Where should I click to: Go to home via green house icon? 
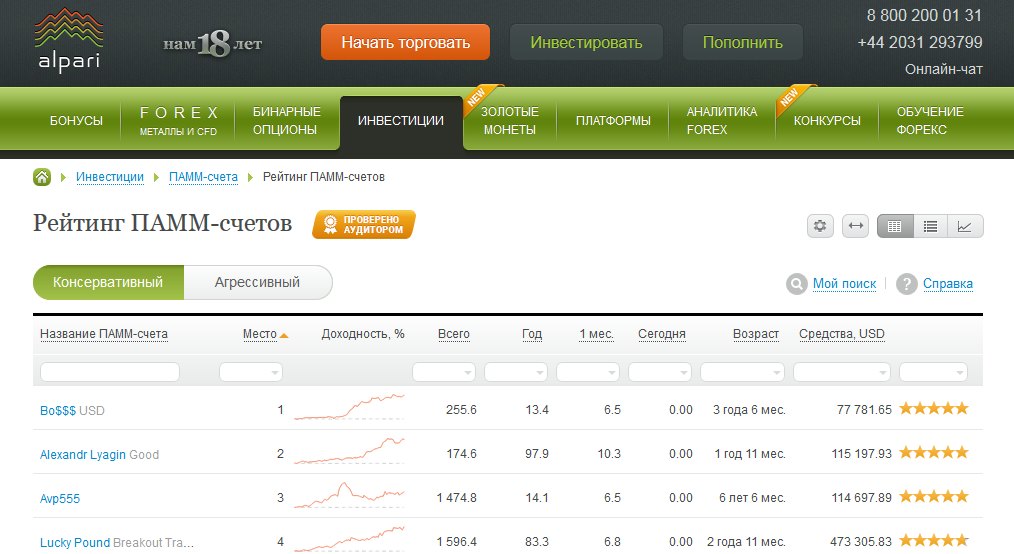click(x=42, y=176)
